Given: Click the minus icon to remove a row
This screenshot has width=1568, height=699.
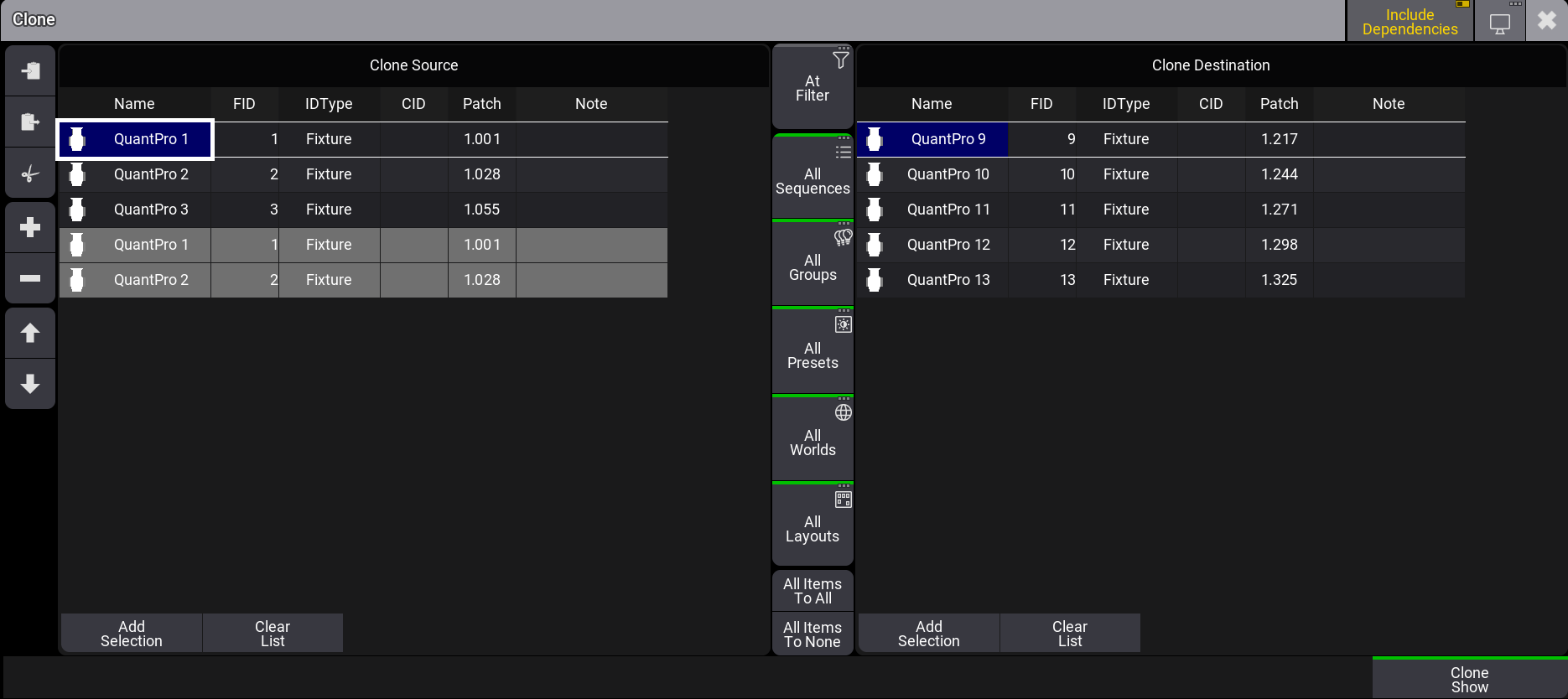Looking at the screenshot, I should coord(30,278).
